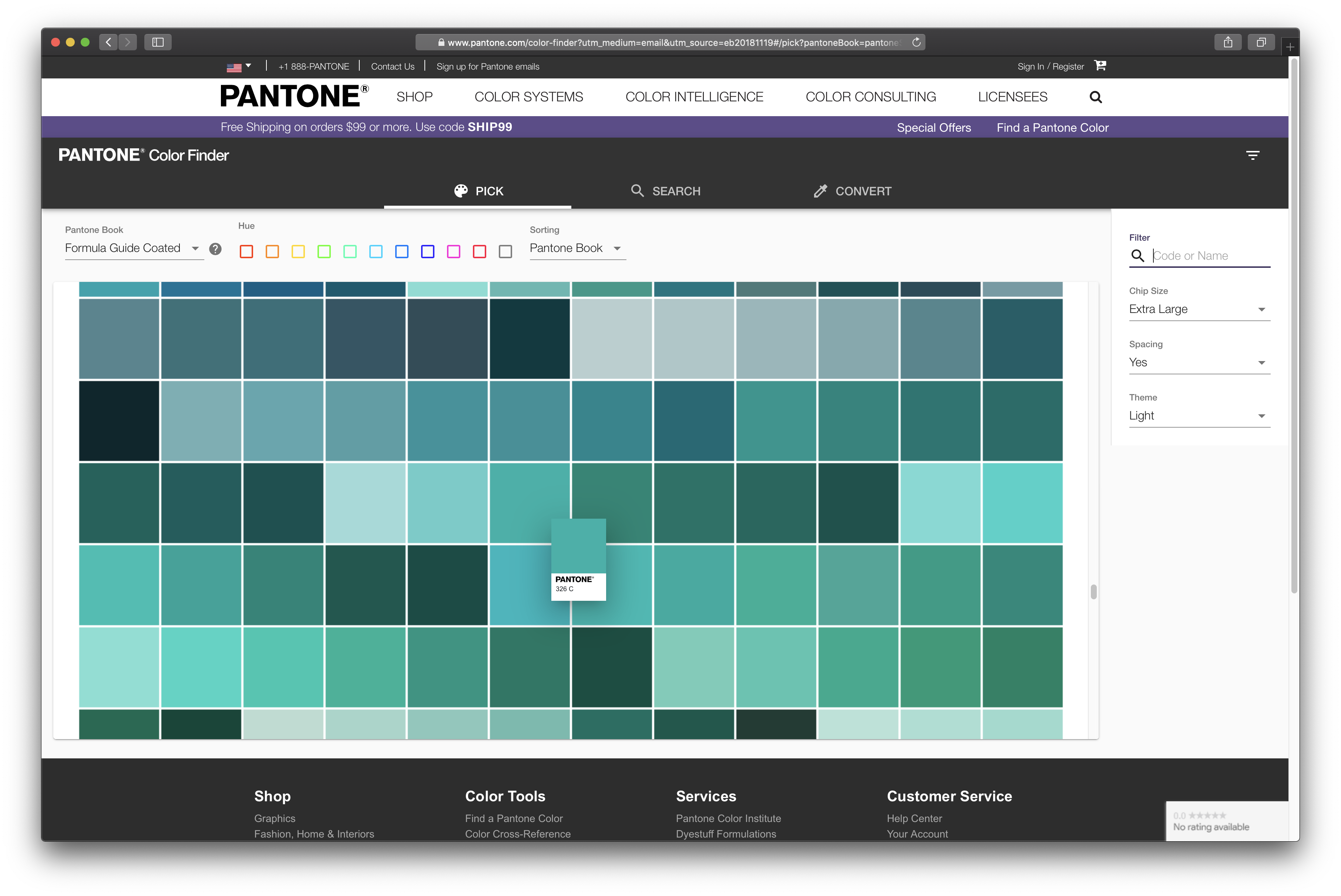Open the Sorting Pantone Book dropdown
This screenshot has height=896, width=1341.
point(578,249)
